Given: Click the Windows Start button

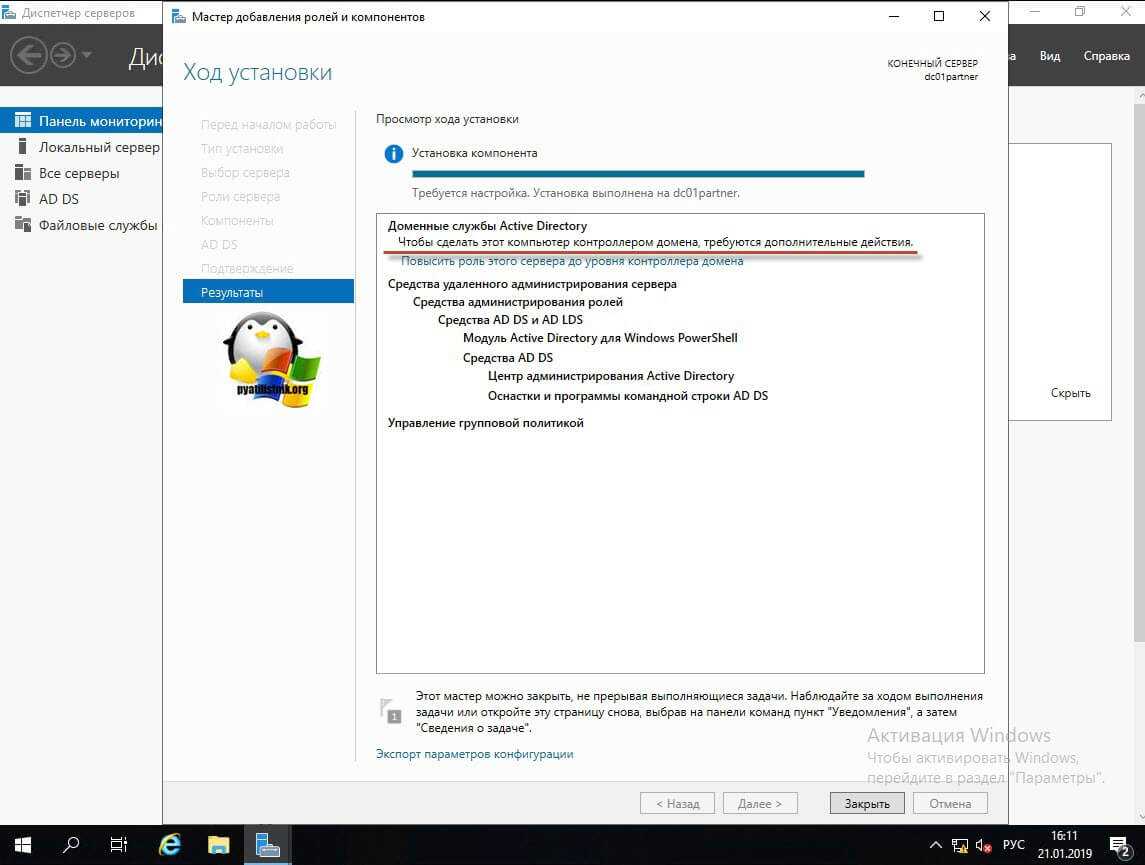Looking at the screenshot, I should [22, 844].
